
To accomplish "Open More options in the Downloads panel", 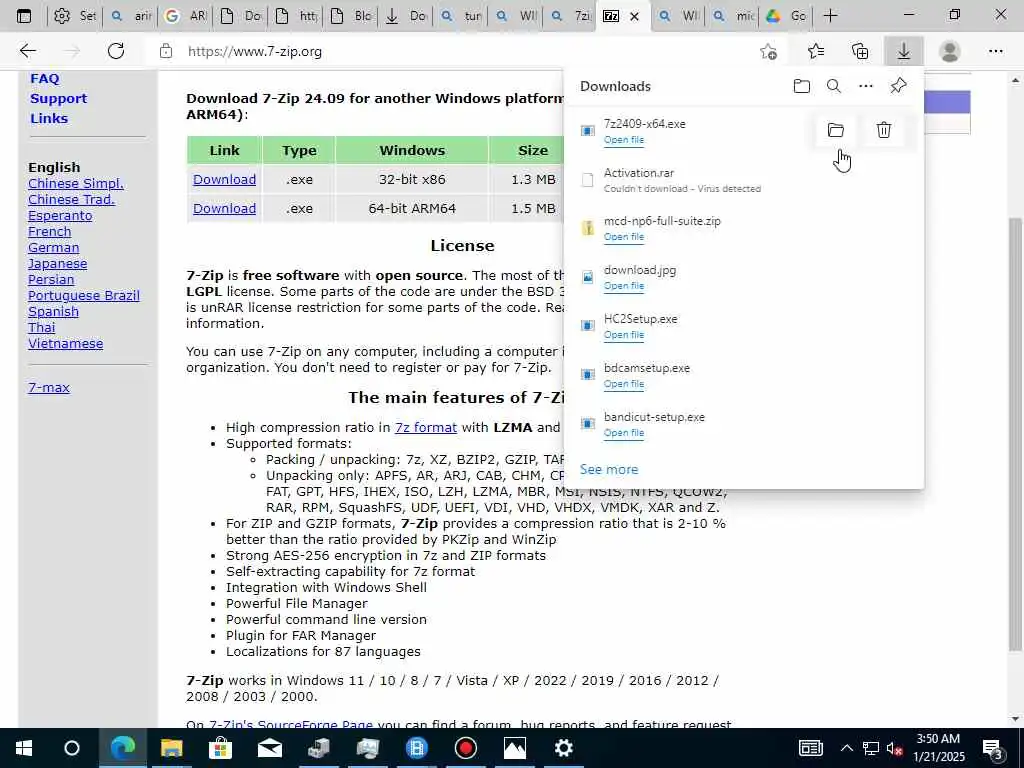I will (866, 86).
